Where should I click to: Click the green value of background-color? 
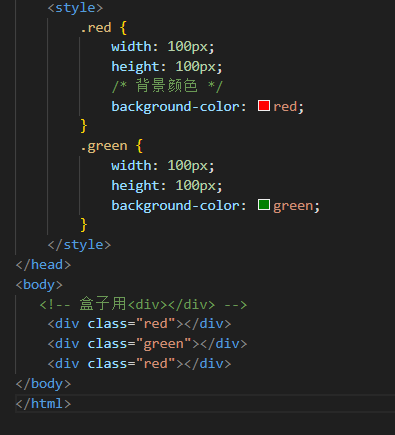[x=293, y=206]
